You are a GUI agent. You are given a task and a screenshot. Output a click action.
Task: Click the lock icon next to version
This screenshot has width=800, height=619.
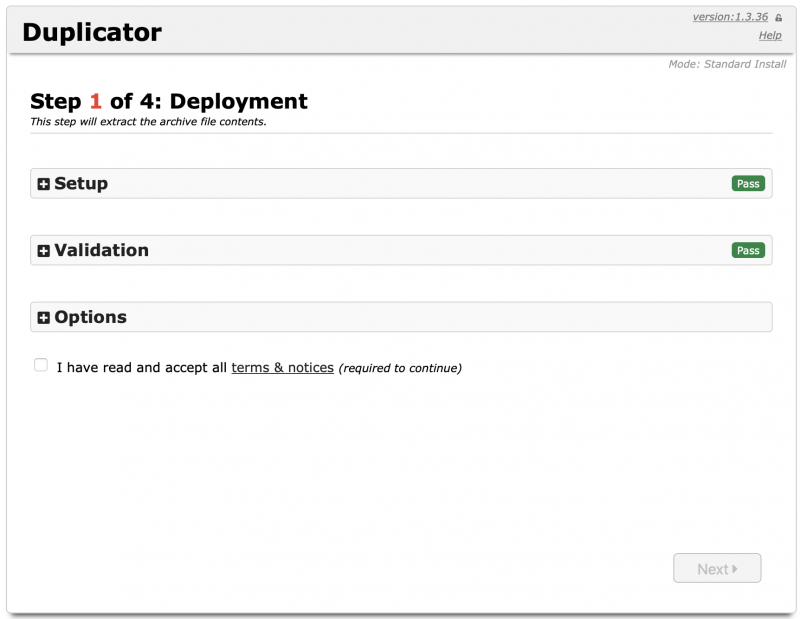778,18
